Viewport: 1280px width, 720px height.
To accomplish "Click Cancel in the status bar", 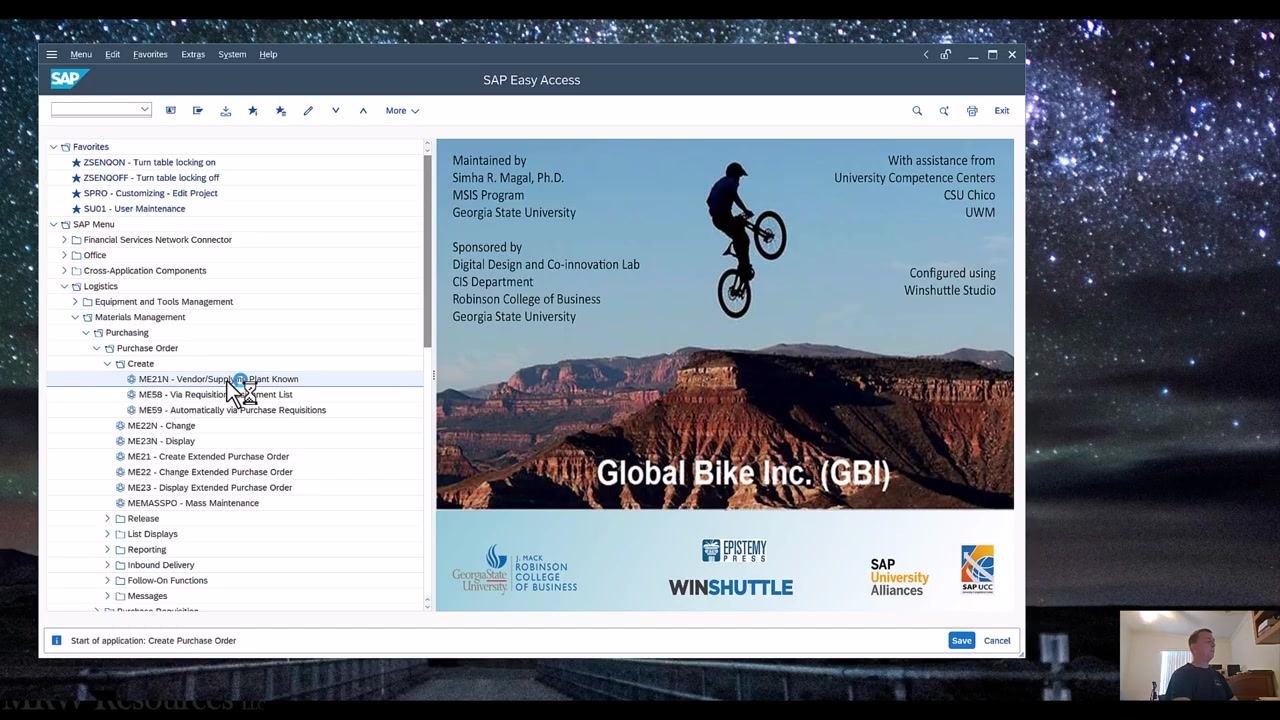I will pos(997,640).
